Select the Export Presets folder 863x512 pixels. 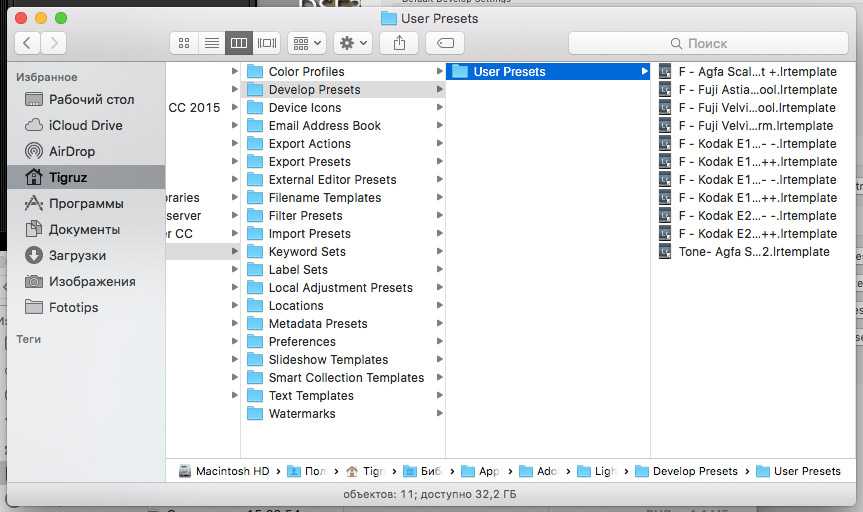click(x=309, y=161)
